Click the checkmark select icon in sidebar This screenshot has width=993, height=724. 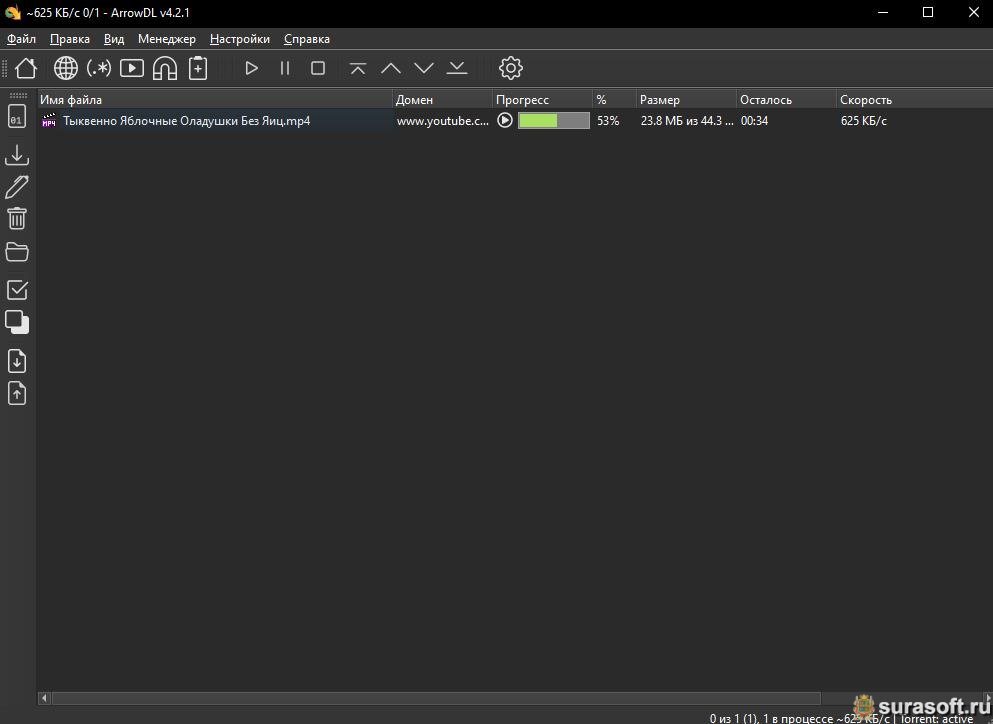pos(17,290)
